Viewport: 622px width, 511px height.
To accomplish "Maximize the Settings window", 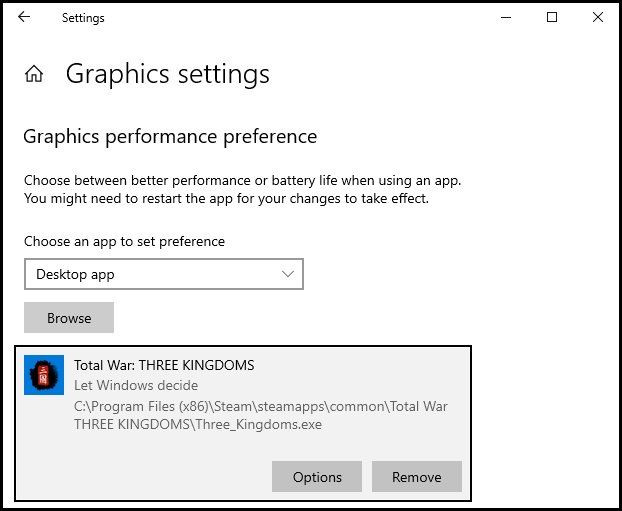I will [552, 17].
